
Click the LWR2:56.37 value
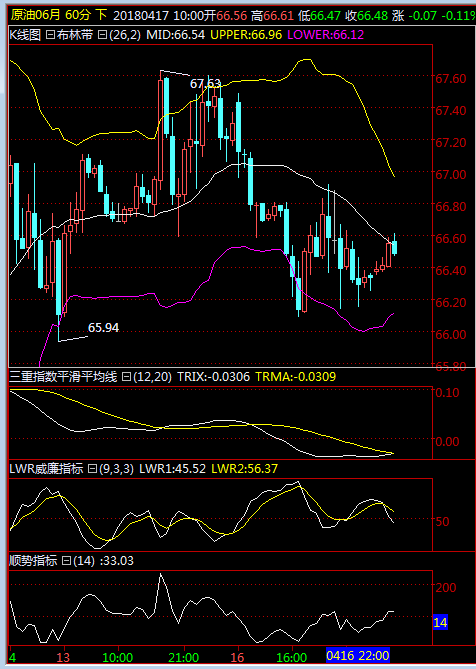coord(245,469)
